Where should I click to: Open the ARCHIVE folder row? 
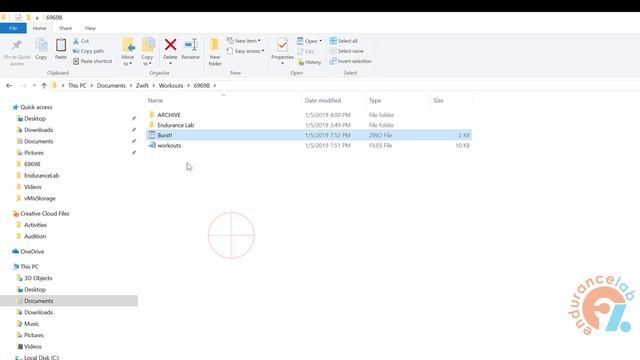(309, 115)
